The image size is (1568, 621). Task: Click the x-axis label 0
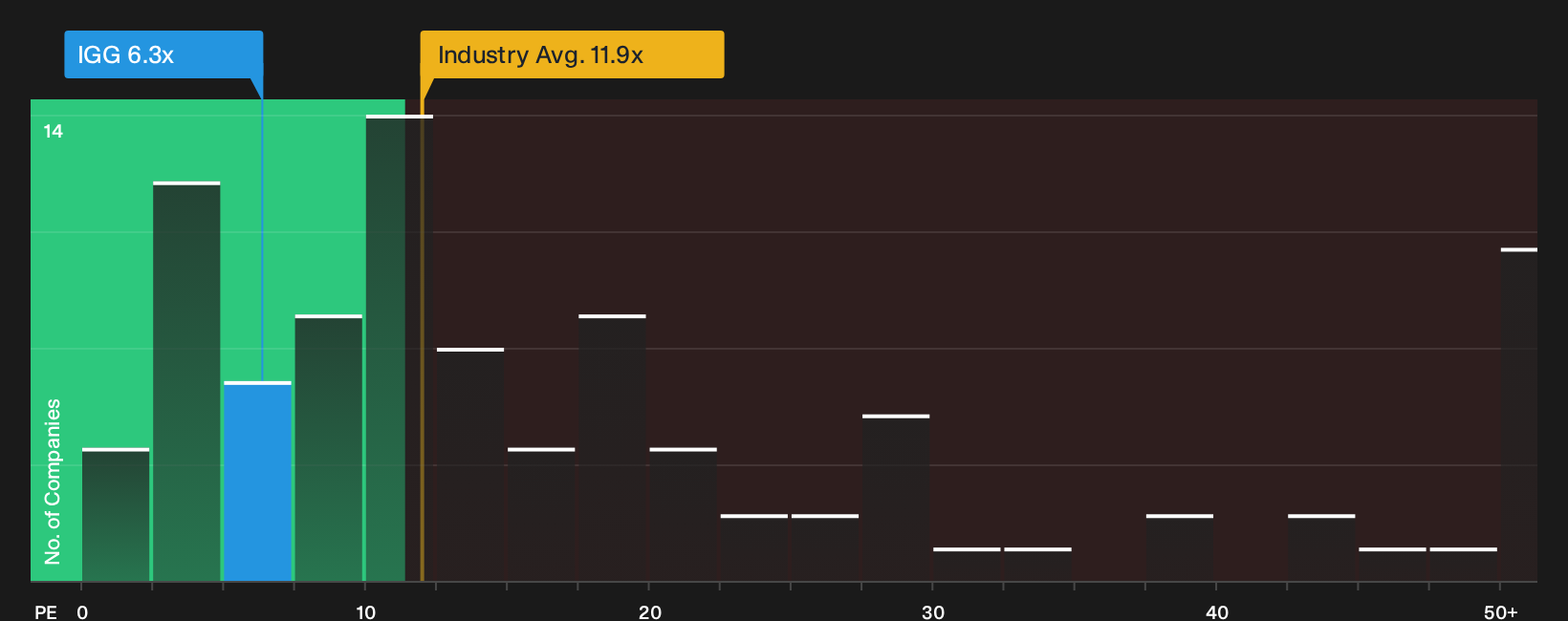click(82, 611)
